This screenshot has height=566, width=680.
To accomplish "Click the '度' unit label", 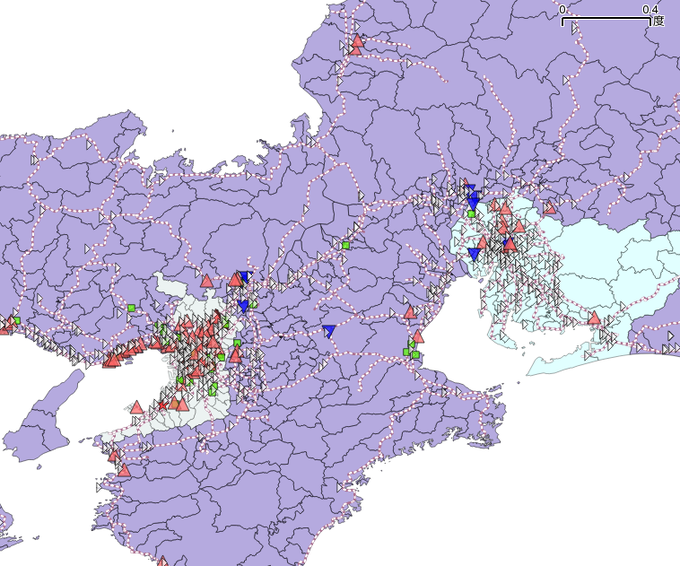I will 659,20.
